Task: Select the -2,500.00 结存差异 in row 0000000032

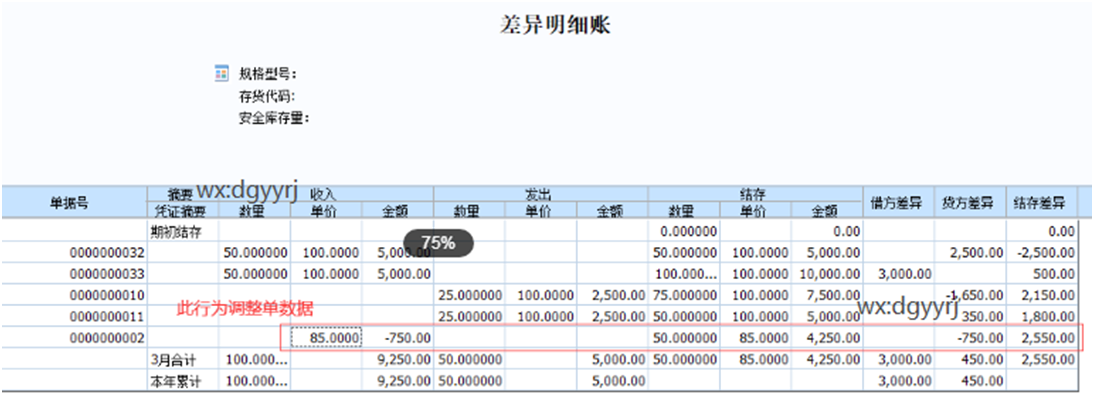Action: 1046,253
